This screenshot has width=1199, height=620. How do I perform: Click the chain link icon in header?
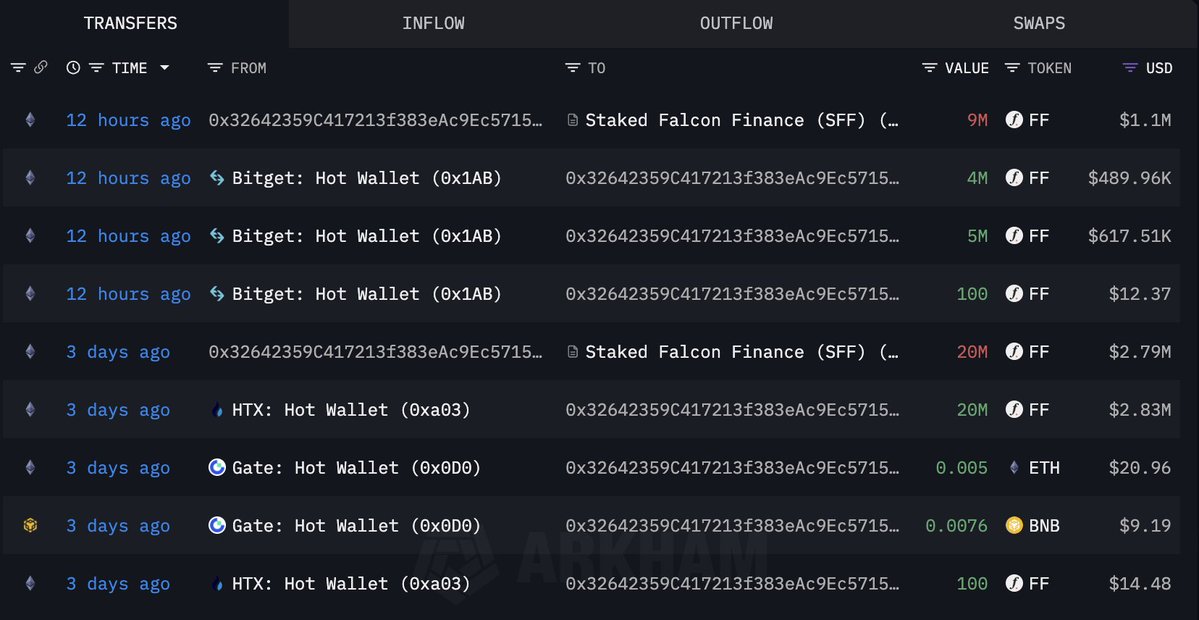pos(41,68)
